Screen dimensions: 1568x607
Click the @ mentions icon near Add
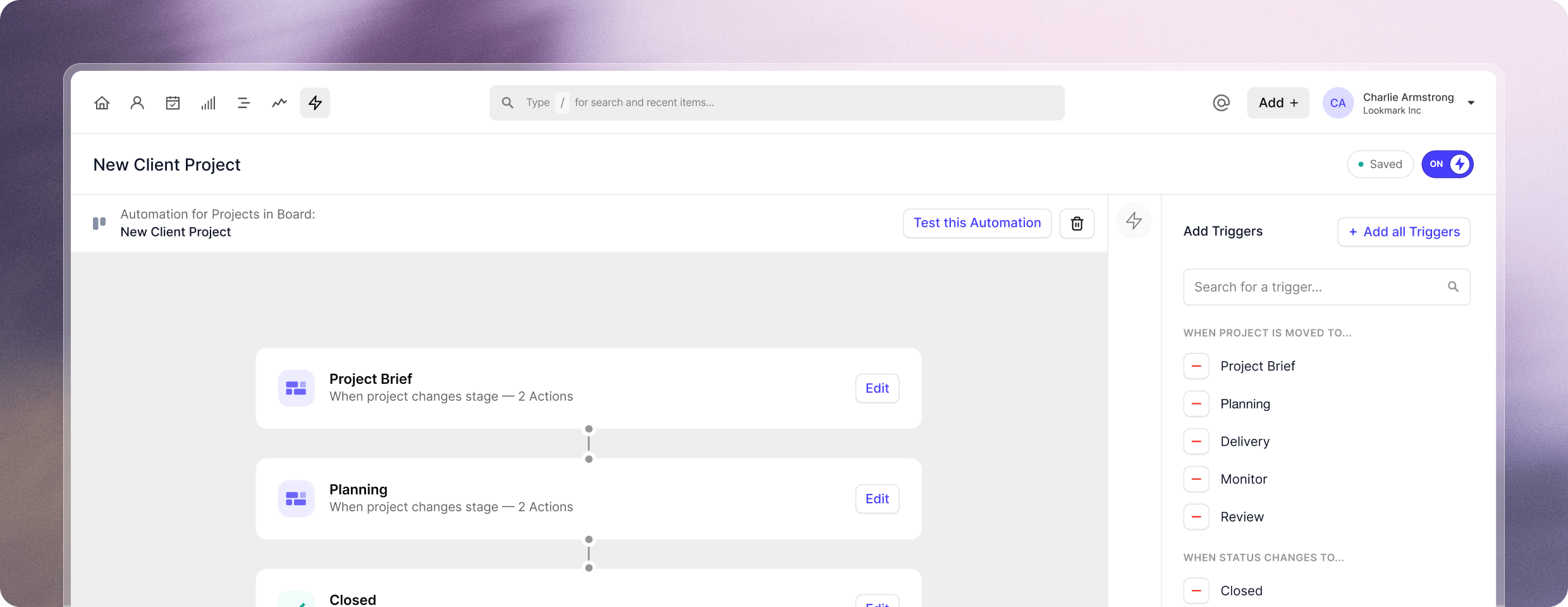(x=1221, y=102)
